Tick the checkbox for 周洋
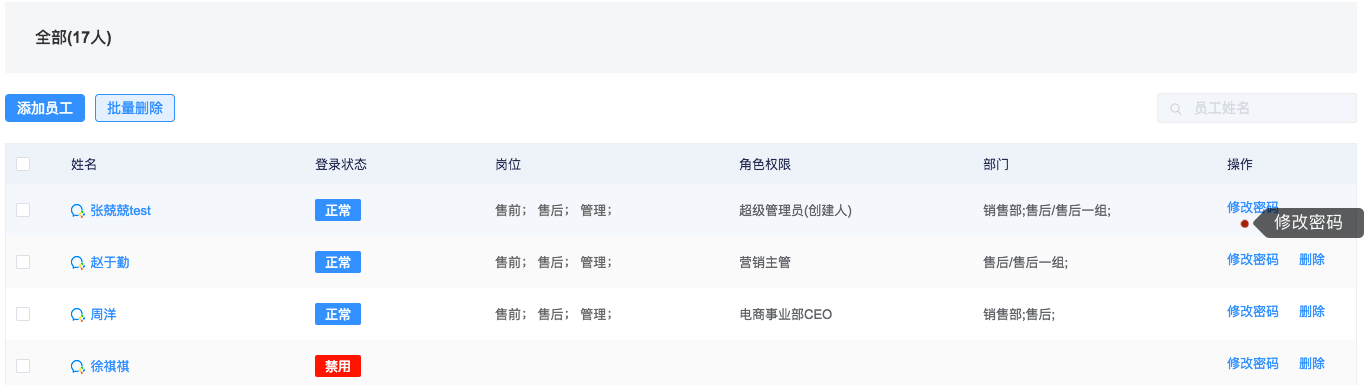This screenshot has width=1365, height=385. (23, 314)
